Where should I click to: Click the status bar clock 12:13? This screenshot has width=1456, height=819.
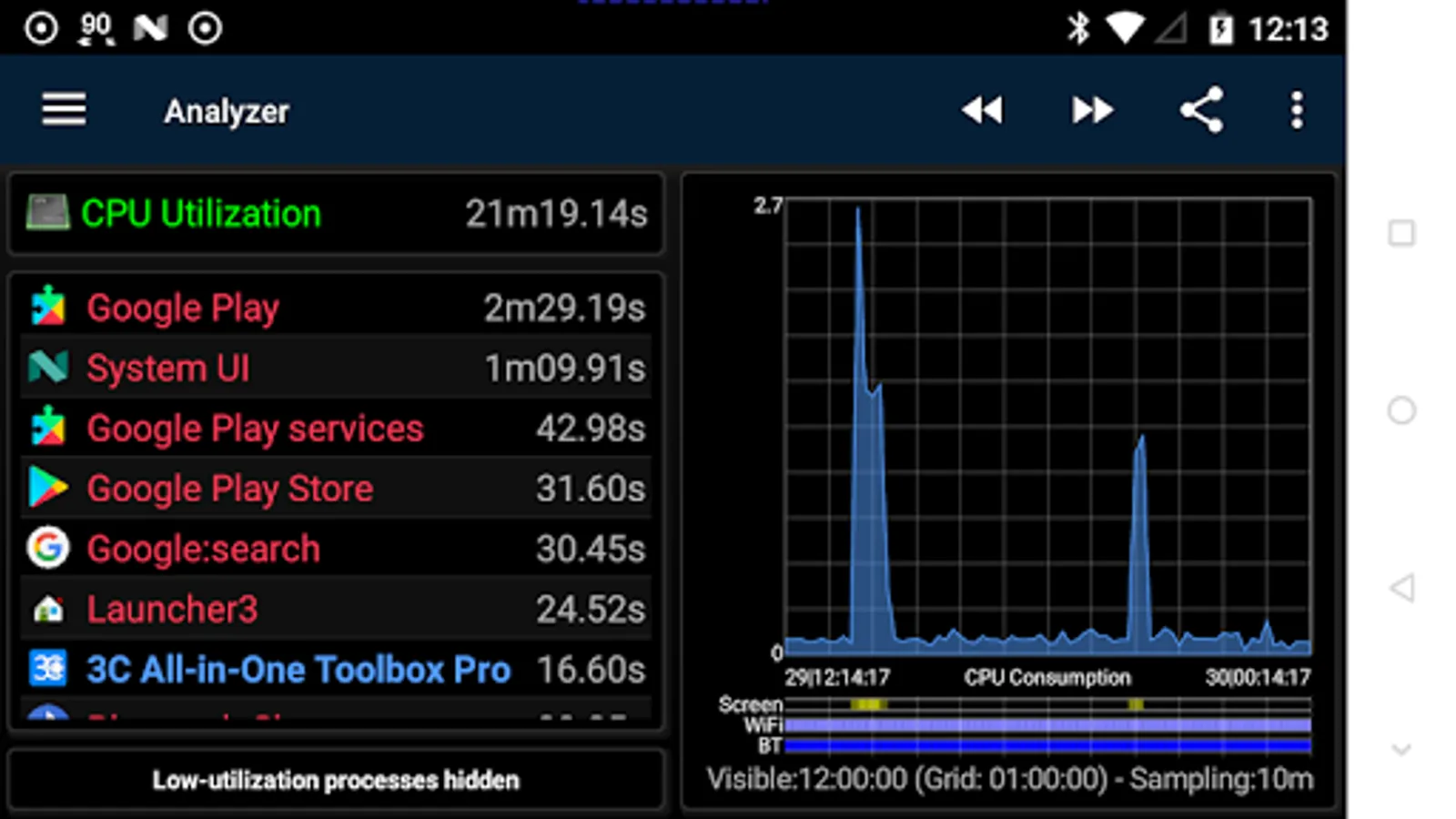point(1289,29)
